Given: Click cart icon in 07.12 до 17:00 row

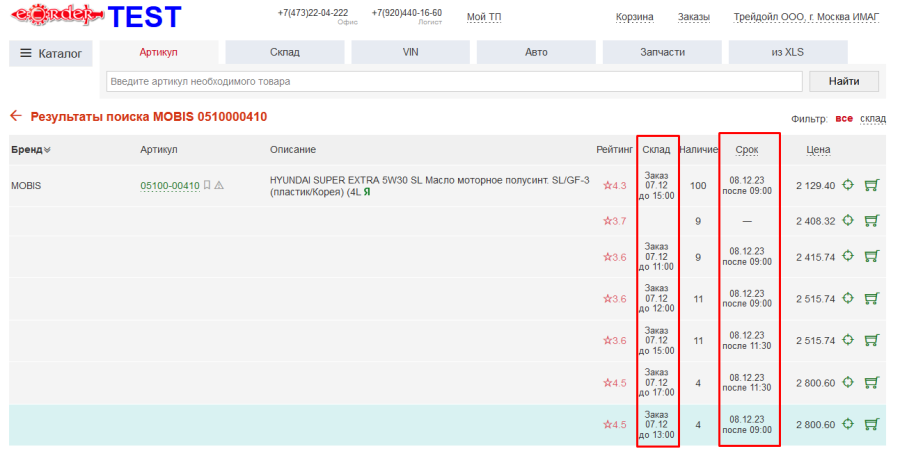Looking at the screenshot, I should tap(871, 382).
